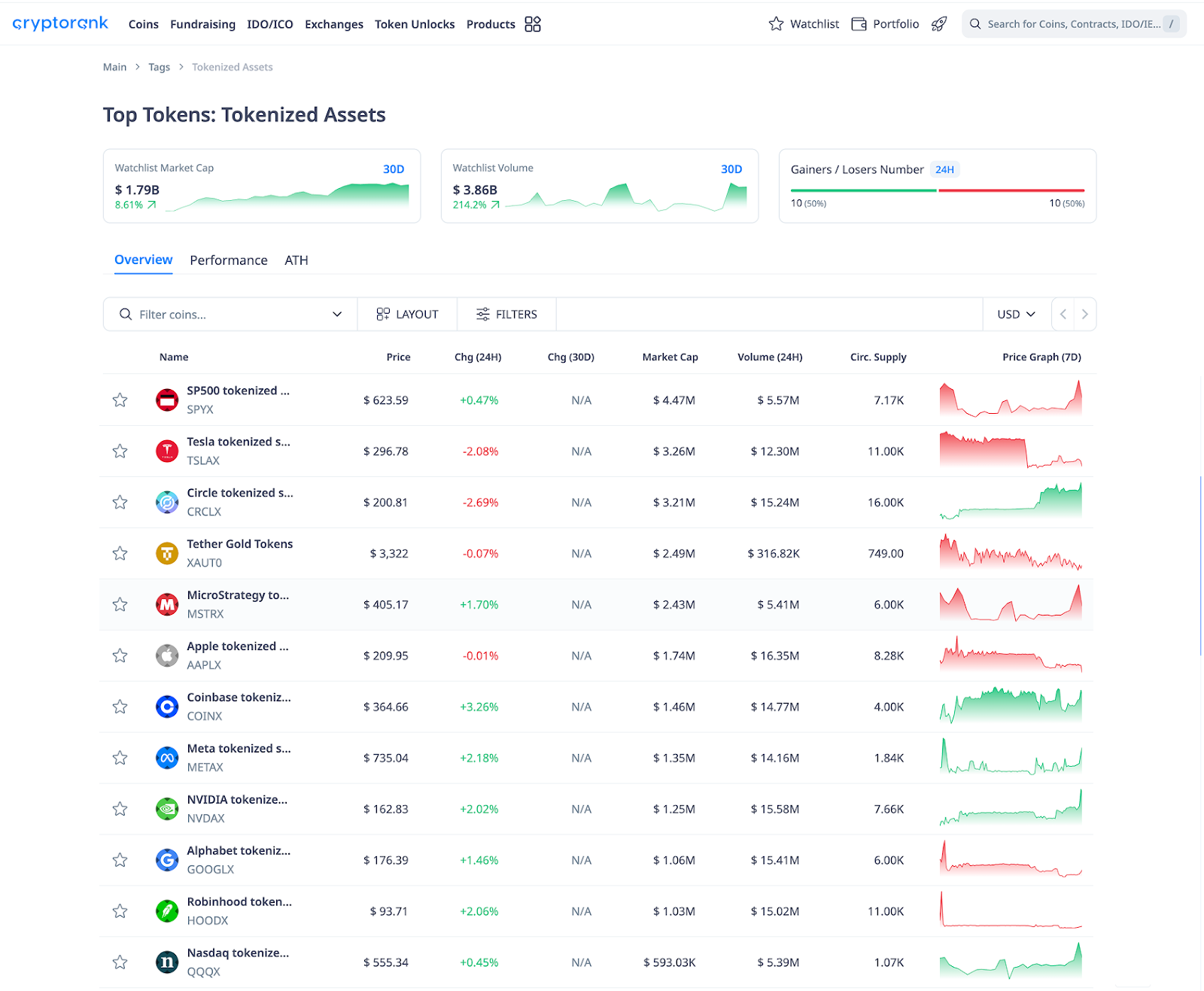The width and height of the screenshot is (1204, 991).
Task: Click the Apple AAPLX token logo
Action: click(167, 655)
